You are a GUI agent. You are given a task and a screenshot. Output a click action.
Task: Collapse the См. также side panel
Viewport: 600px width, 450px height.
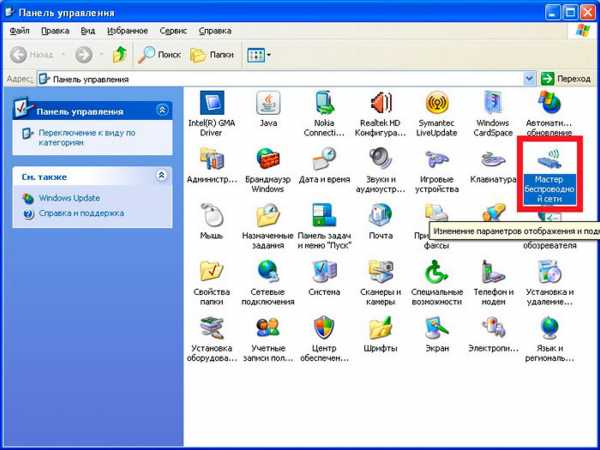162,176
